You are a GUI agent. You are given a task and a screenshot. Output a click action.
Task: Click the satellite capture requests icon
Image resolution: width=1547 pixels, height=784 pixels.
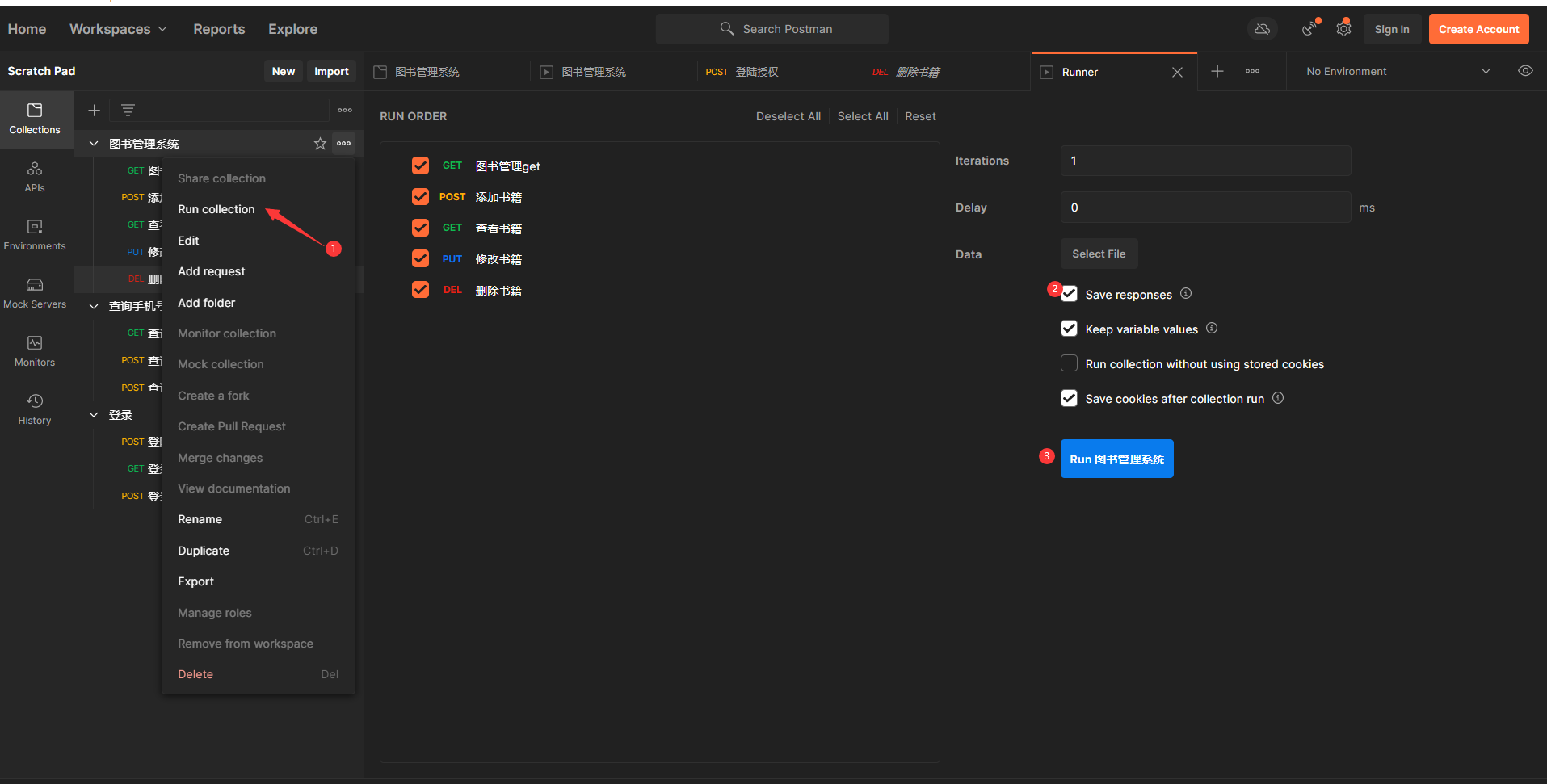tap(1309, 29)
